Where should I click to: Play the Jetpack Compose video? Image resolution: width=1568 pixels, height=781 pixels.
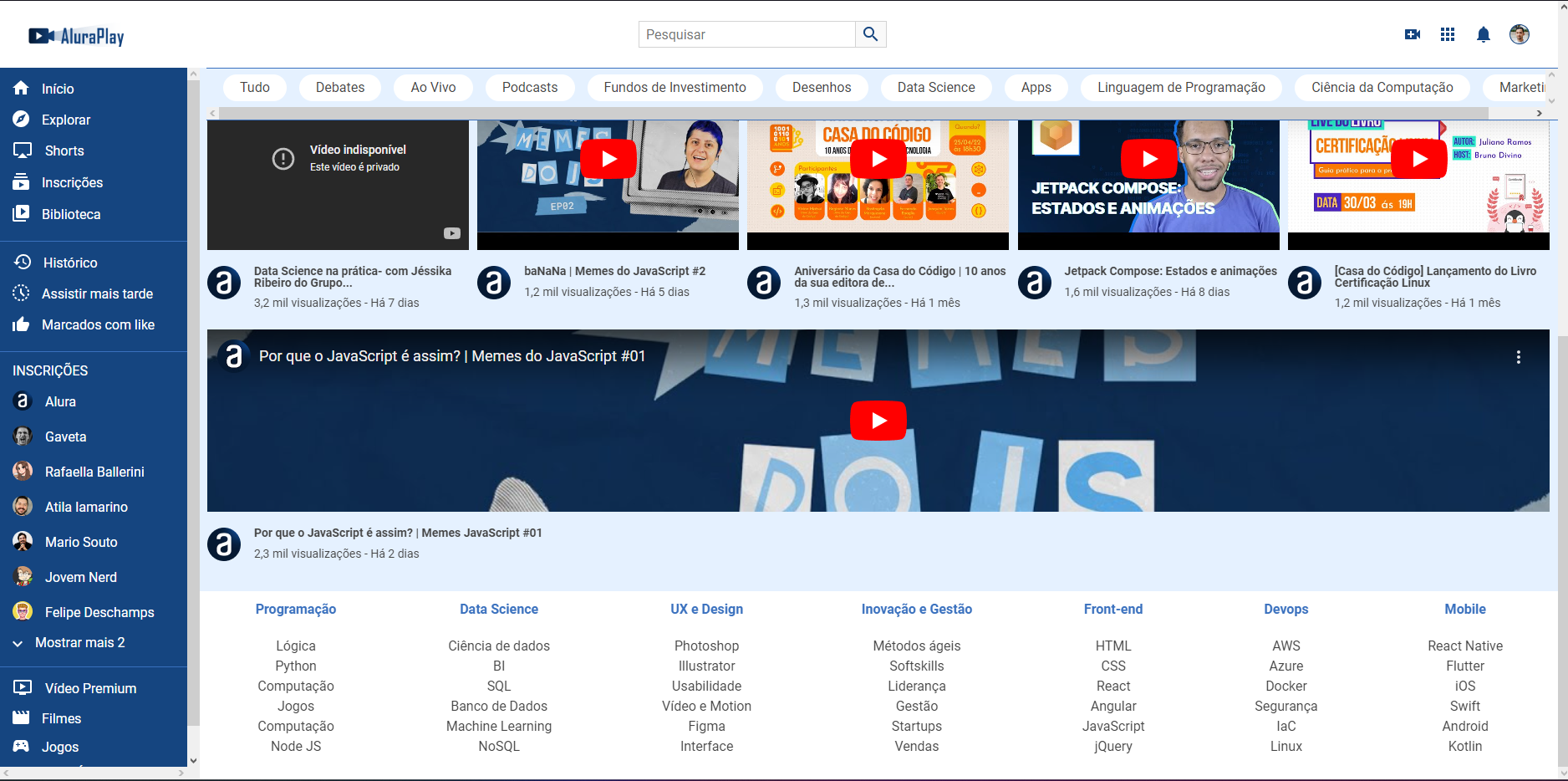coord(1149,159)
